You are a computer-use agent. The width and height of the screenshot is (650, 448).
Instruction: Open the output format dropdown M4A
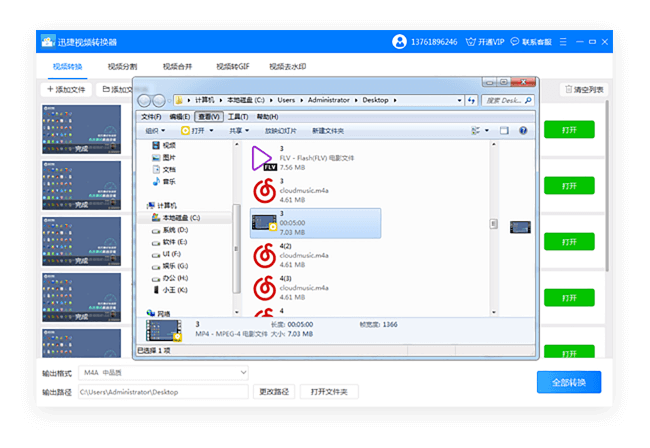163,373
